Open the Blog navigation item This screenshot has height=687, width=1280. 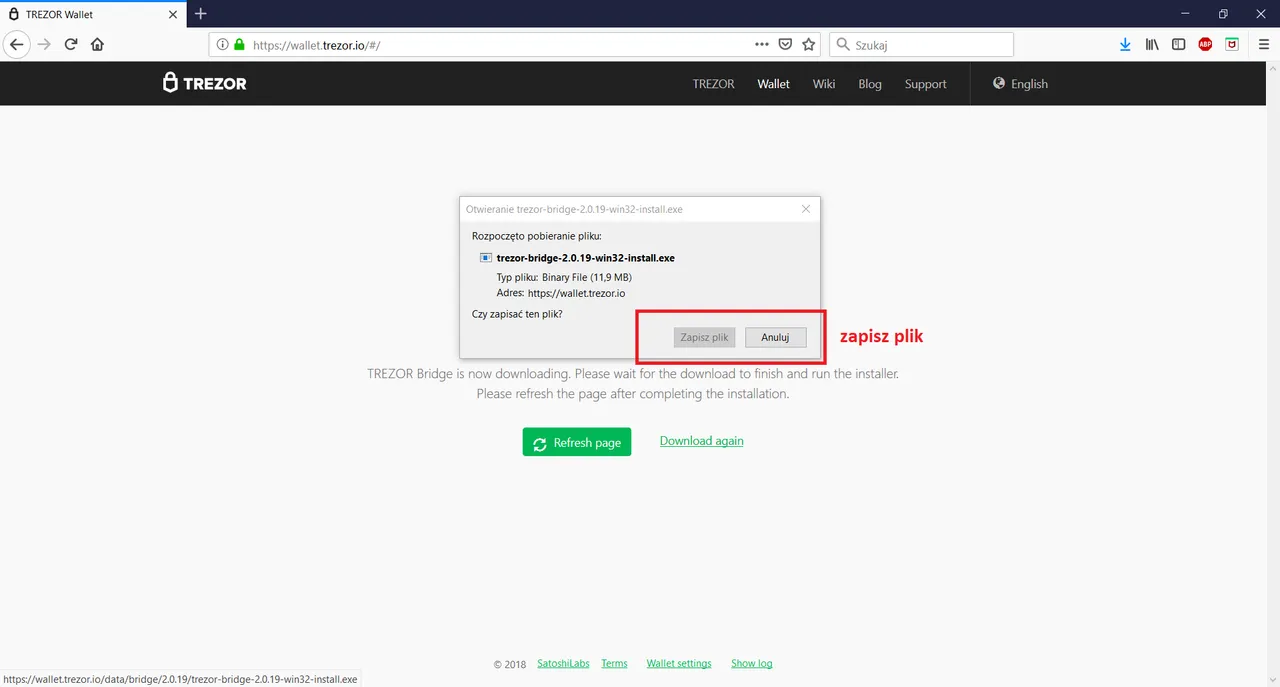pos(870,84)
